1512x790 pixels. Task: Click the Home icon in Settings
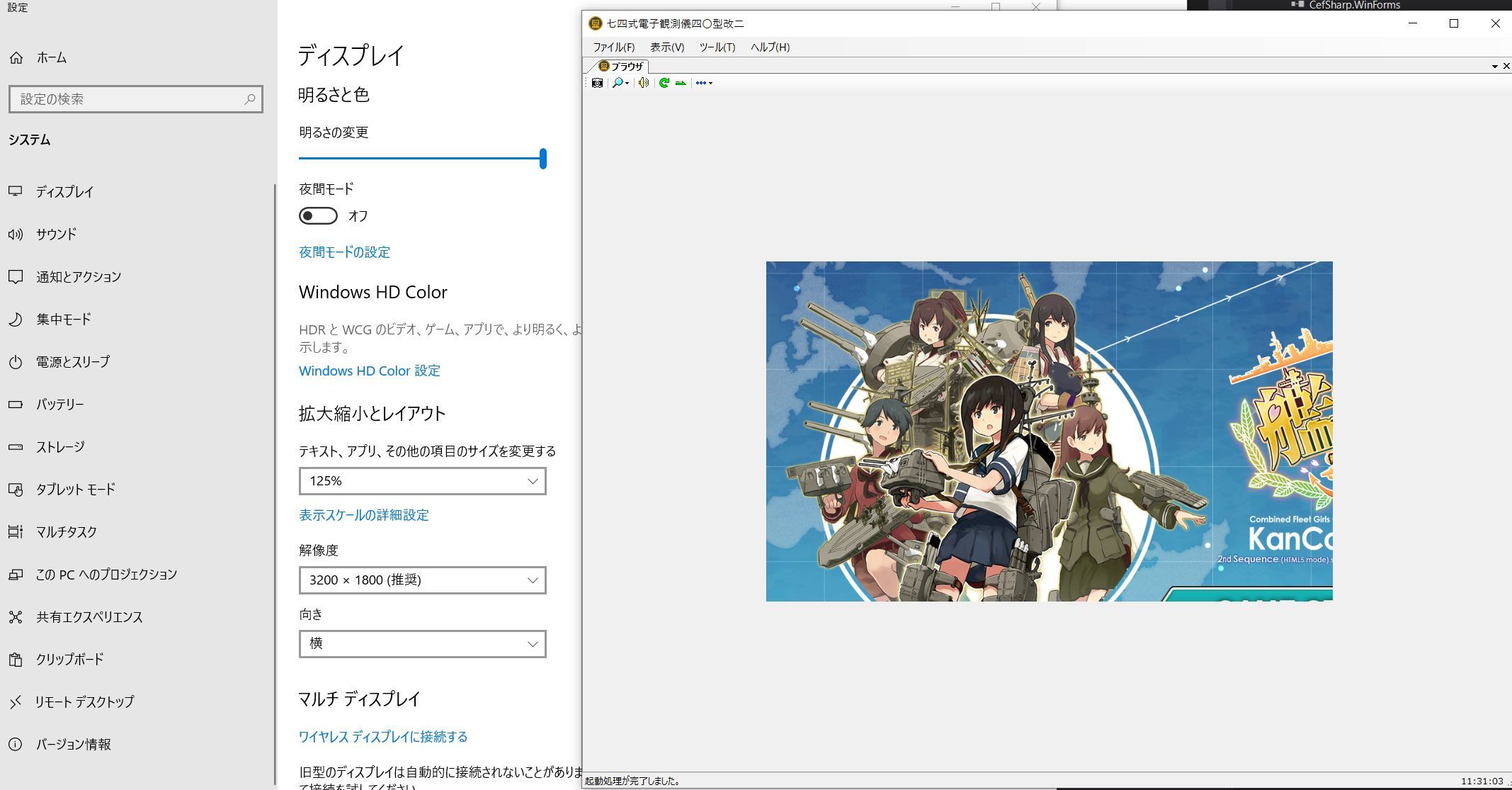[16, 58]
